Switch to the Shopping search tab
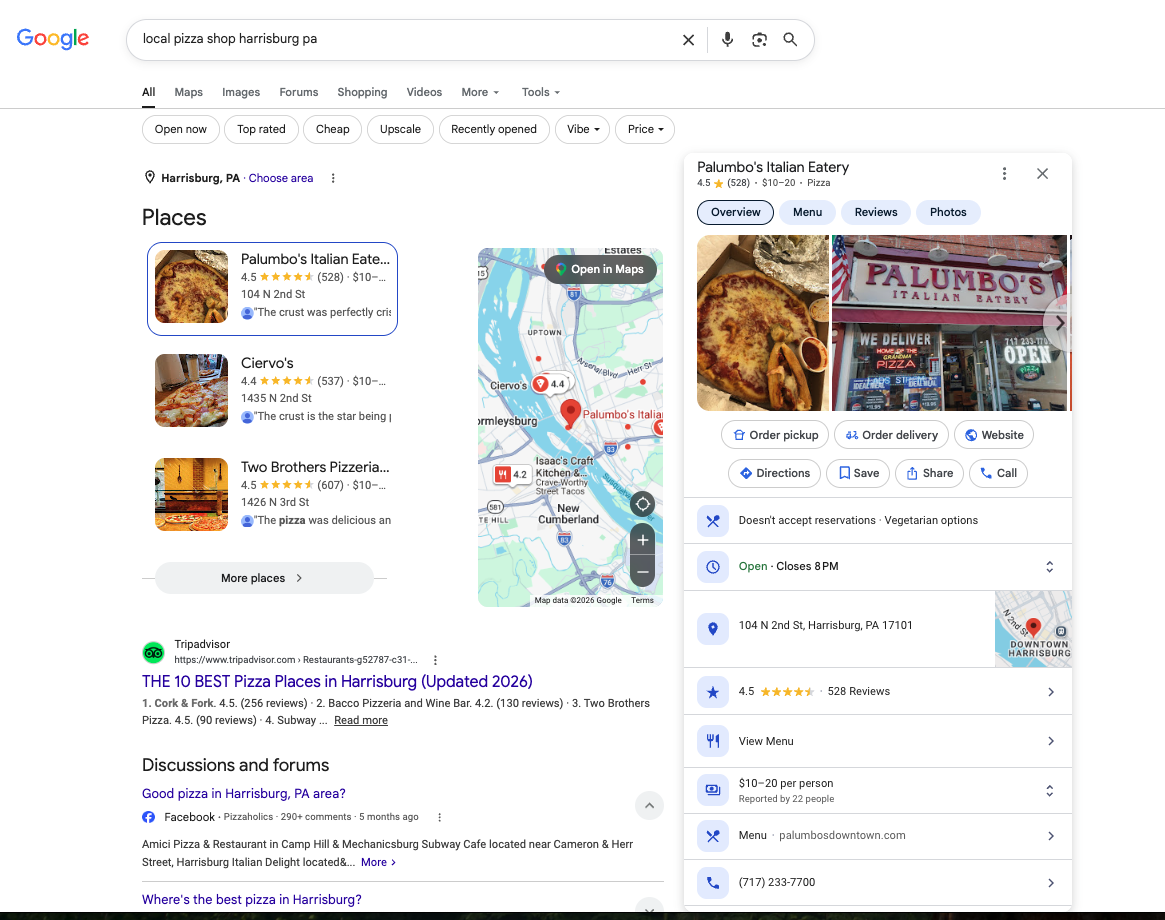The image size is (1165, 920). pyautogui.click(x=362, y=92)
